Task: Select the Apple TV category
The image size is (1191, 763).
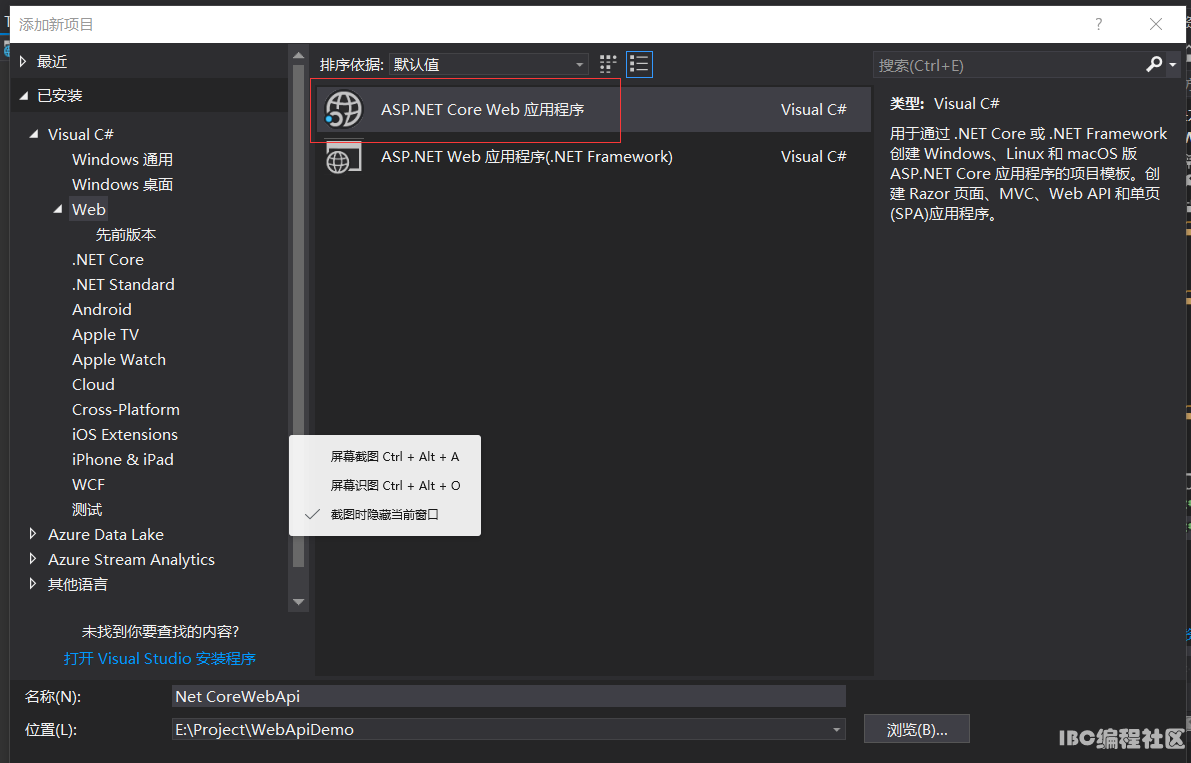Action: point(106,335)
